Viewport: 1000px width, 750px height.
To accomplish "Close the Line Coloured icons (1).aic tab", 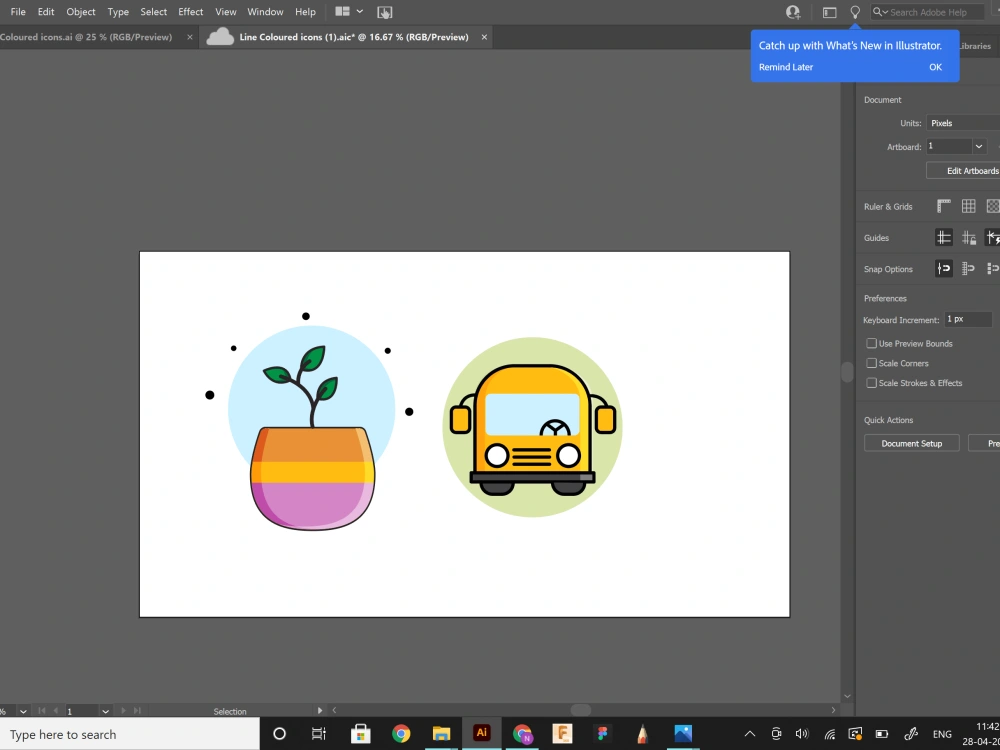I will coord(484,37).
